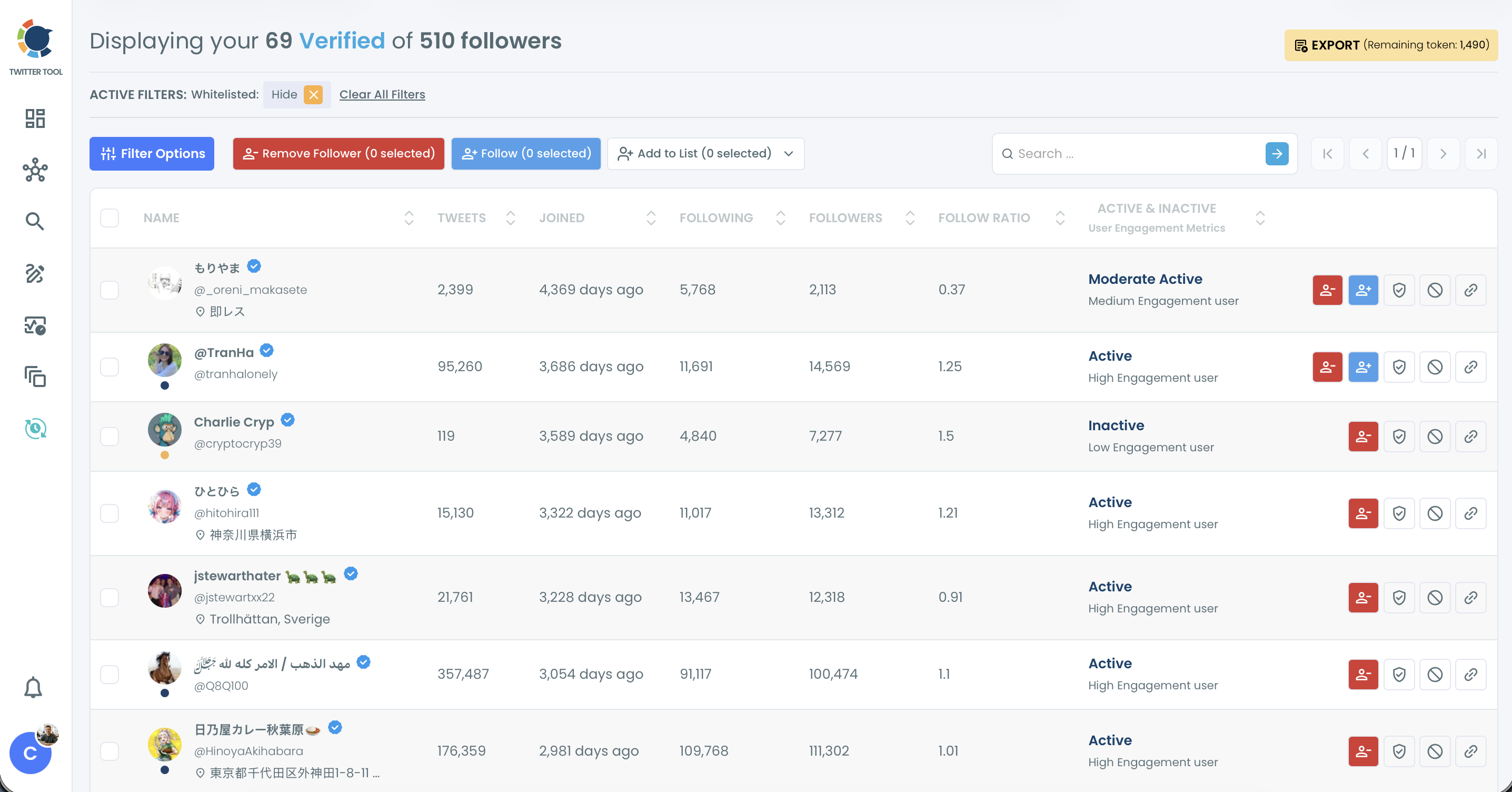Remove the Whitelisted Hide filter with X
Image resolution: width=1512 pixels, height=792 pixels.
(x=313, y=94)
